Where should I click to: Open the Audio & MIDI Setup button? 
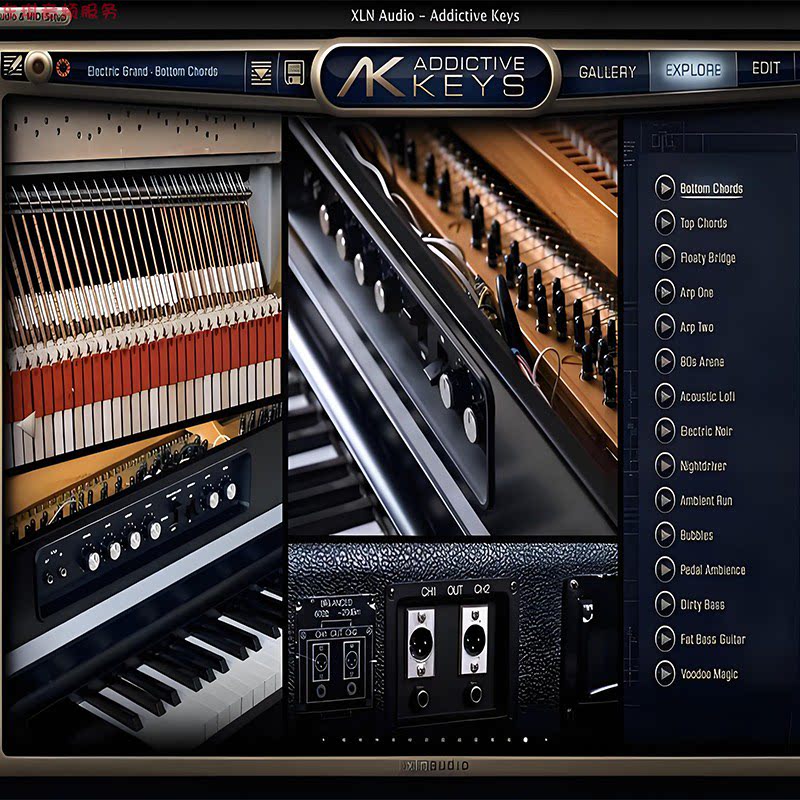coord(35,16)
